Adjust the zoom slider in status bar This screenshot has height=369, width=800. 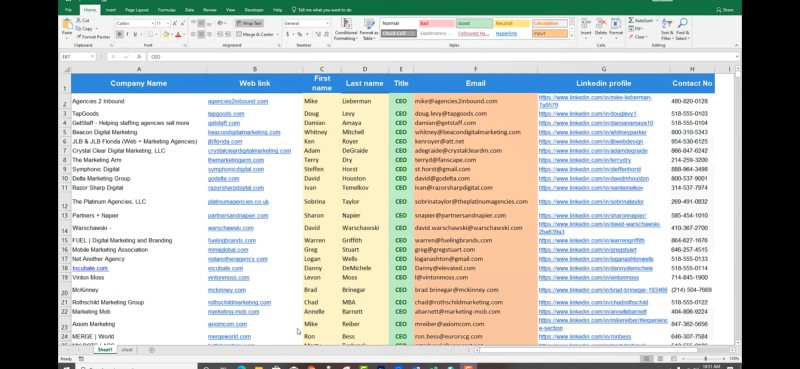[706, 359]
